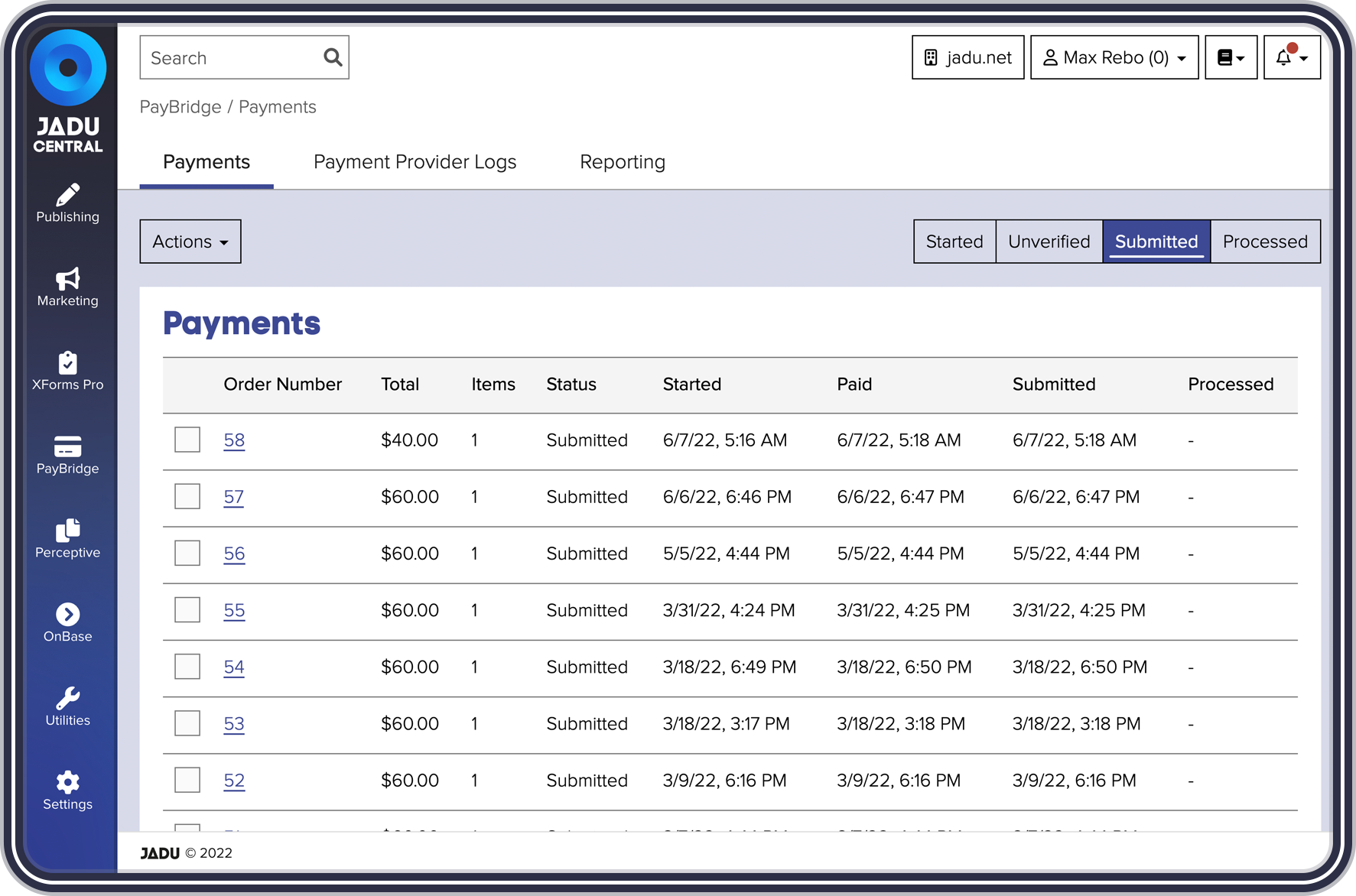The image size is (1356, 896).
Task: Tick the checkbox for order 56
Action: 187,553
